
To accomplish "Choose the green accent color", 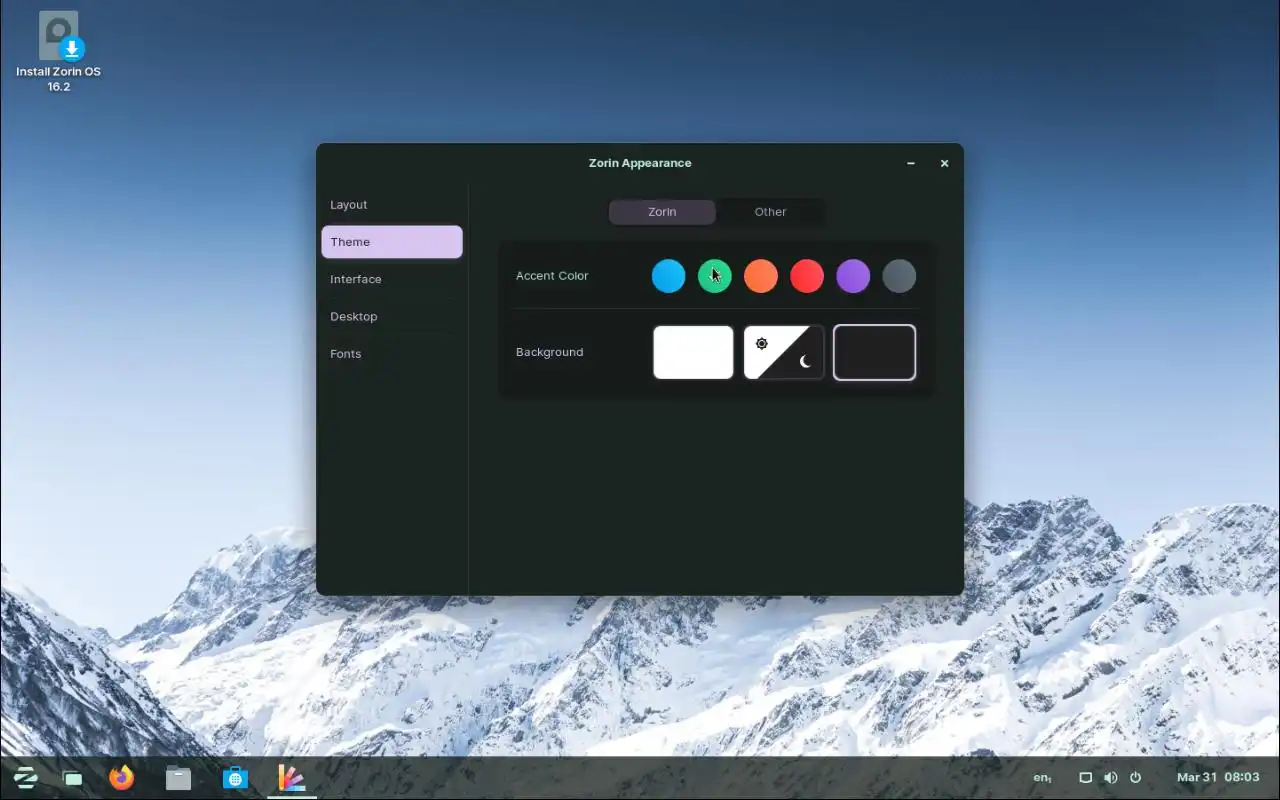I will pyautogui.click(x=714, y=276).
